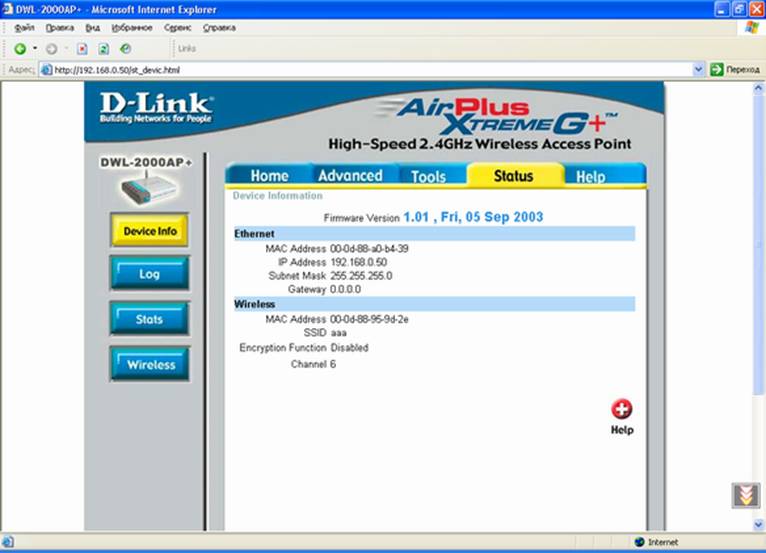Viewport: 766px width, 553px height.
Task: Click inside the address bar URL field
Action: click(371, 70)
